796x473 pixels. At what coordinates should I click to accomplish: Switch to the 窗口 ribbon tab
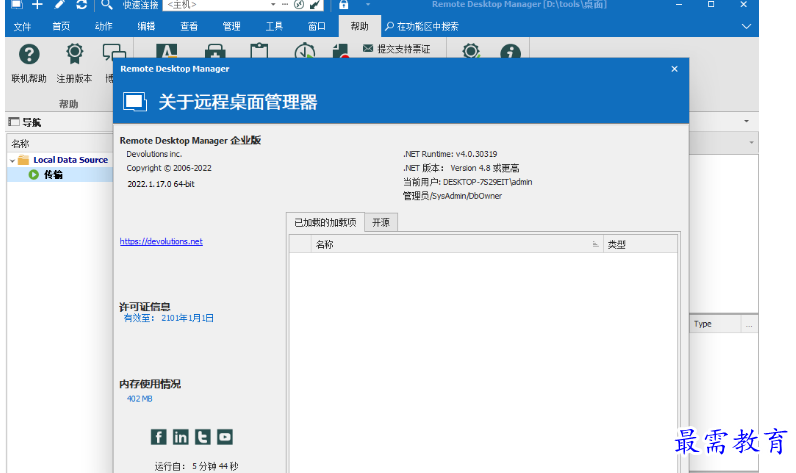click(317, 26)
